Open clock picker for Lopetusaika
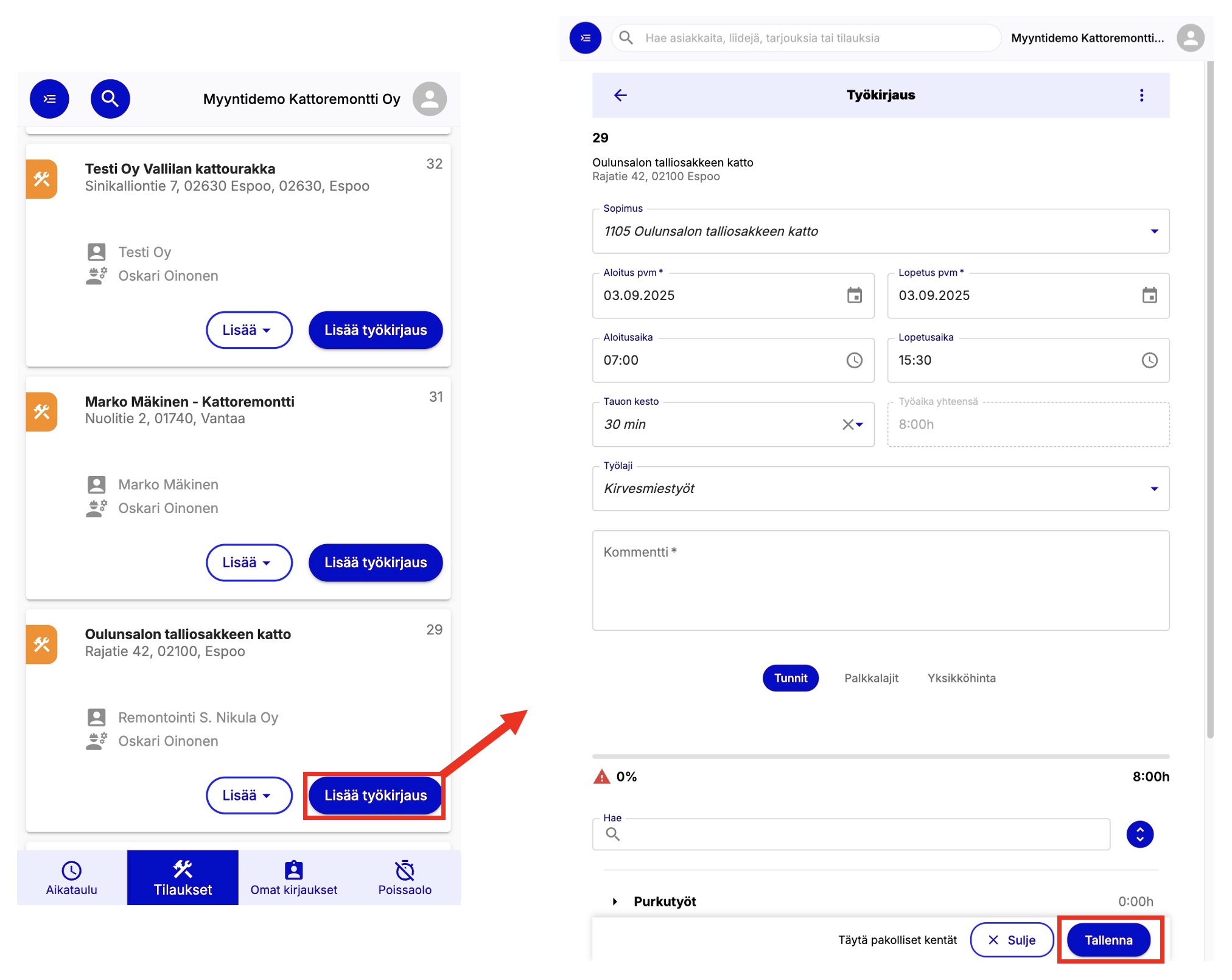This screenshot has width=1232, height=980. (1149, 360)
